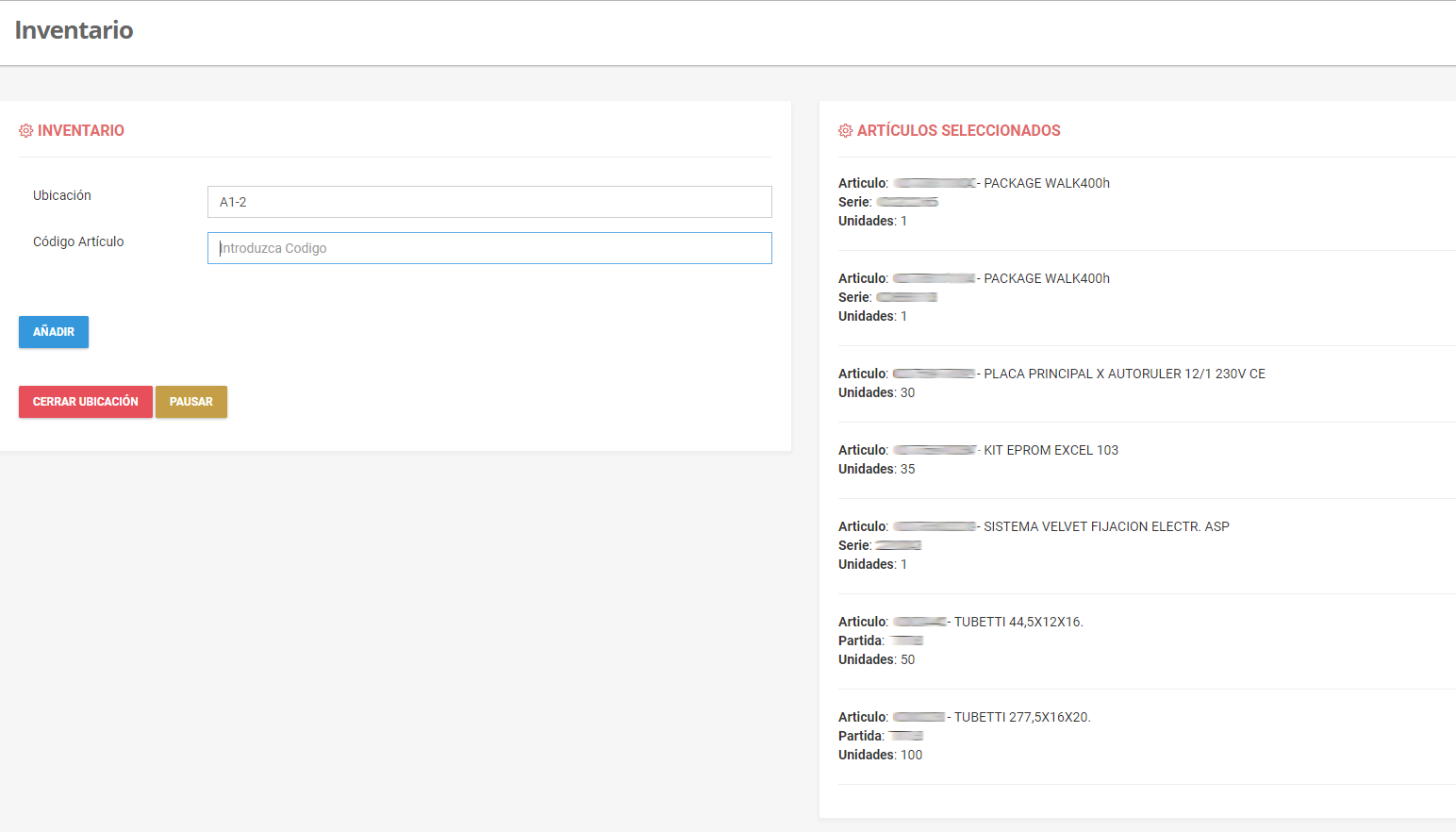1456x832 pixels.
Task: Click the gear icon beside ARTÍCULOS SELECCIONADOS
Action: pyautogui.click(x=845, y=131)
